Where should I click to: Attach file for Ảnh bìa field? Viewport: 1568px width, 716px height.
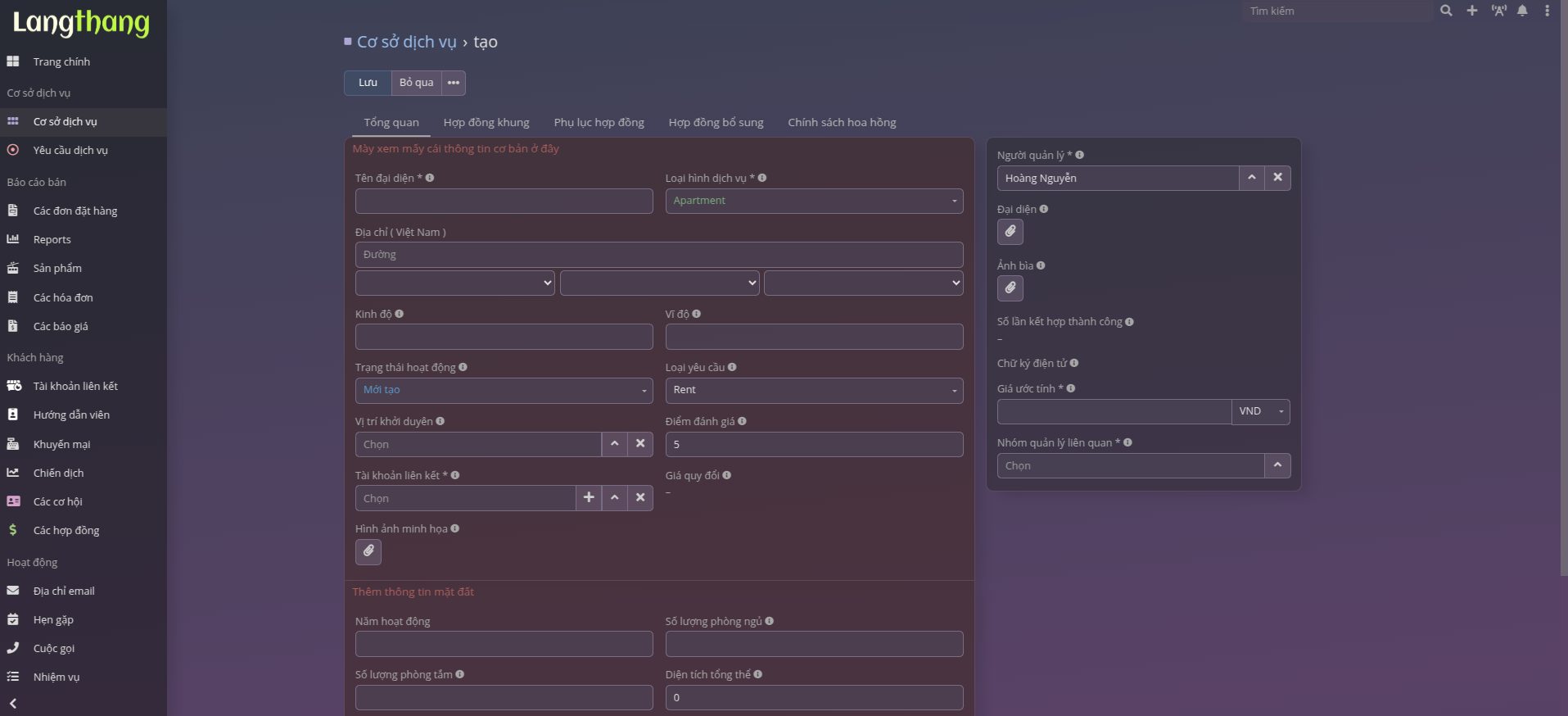[1010, 288]
